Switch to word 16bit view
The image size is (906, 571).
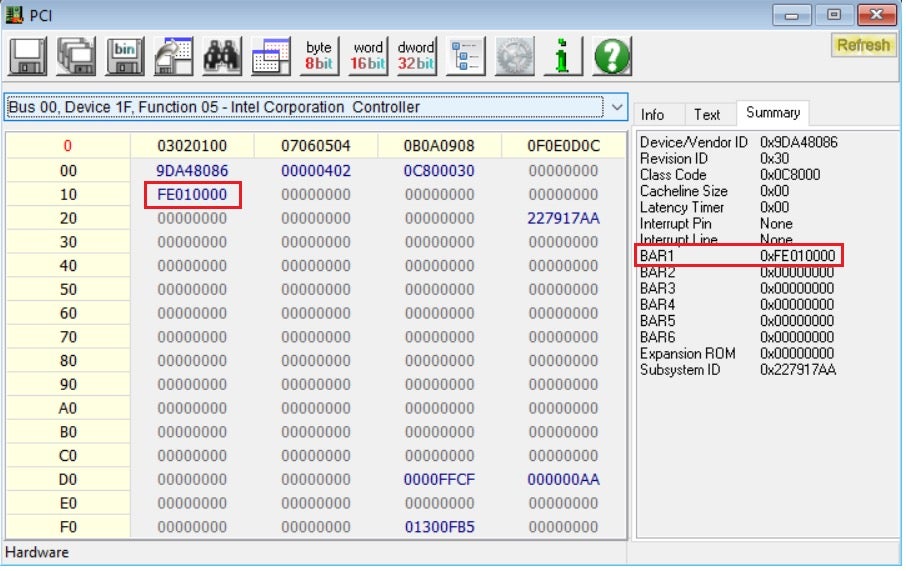point(368,56)
